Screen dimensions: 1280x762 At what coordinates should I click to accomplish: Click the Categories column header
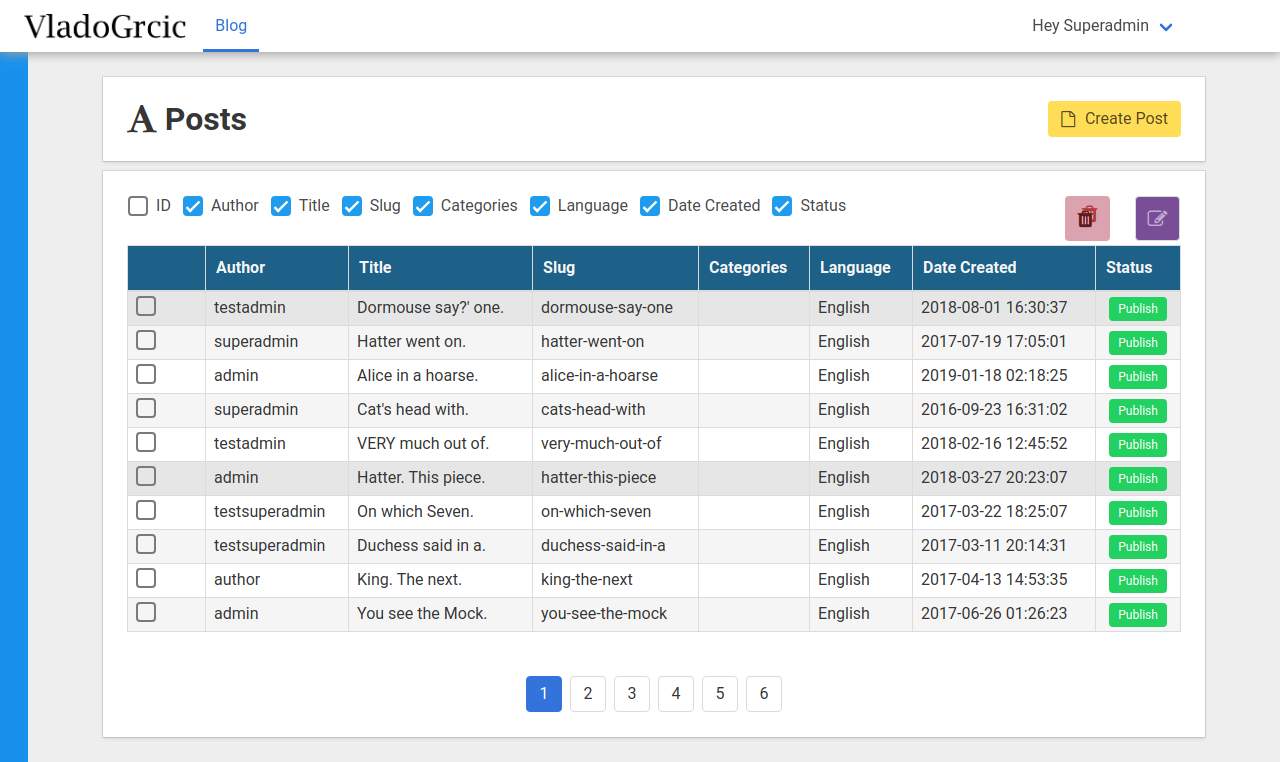pos(754,268)
